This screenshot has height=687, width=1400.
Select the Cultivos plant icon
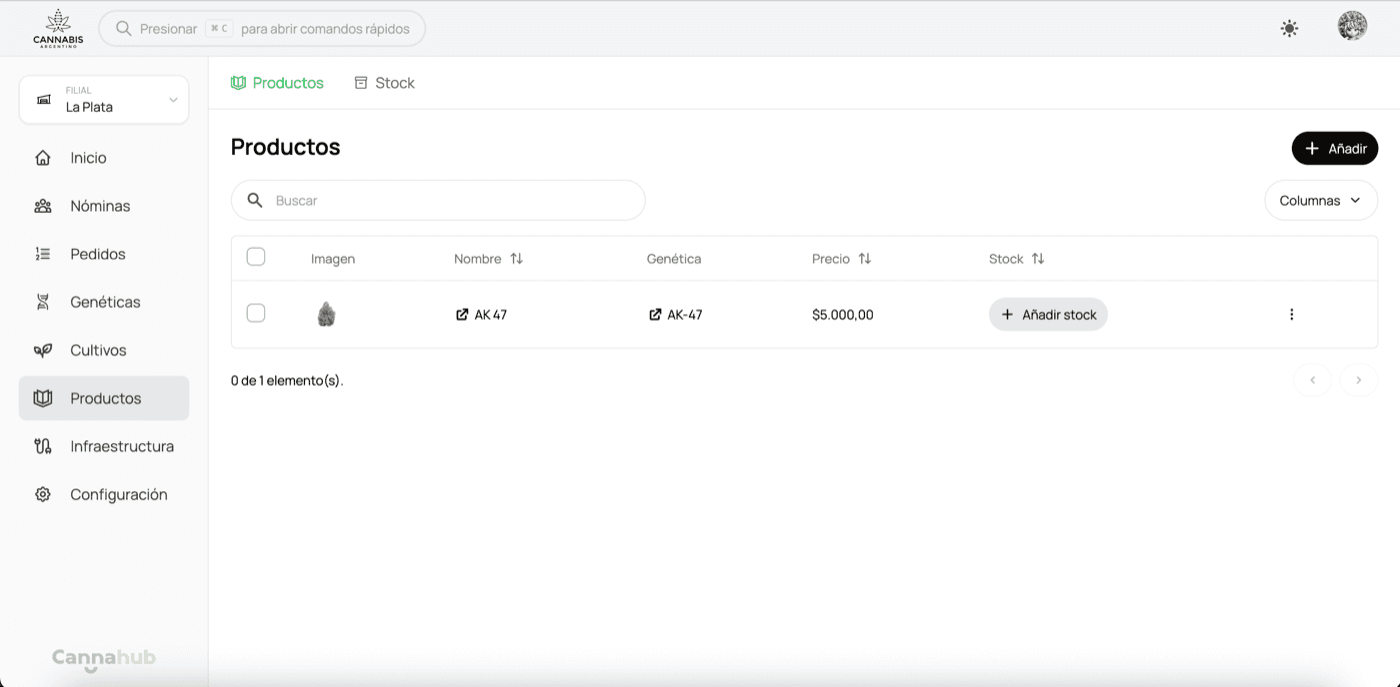pyautogui.click(x=42, y=349)
